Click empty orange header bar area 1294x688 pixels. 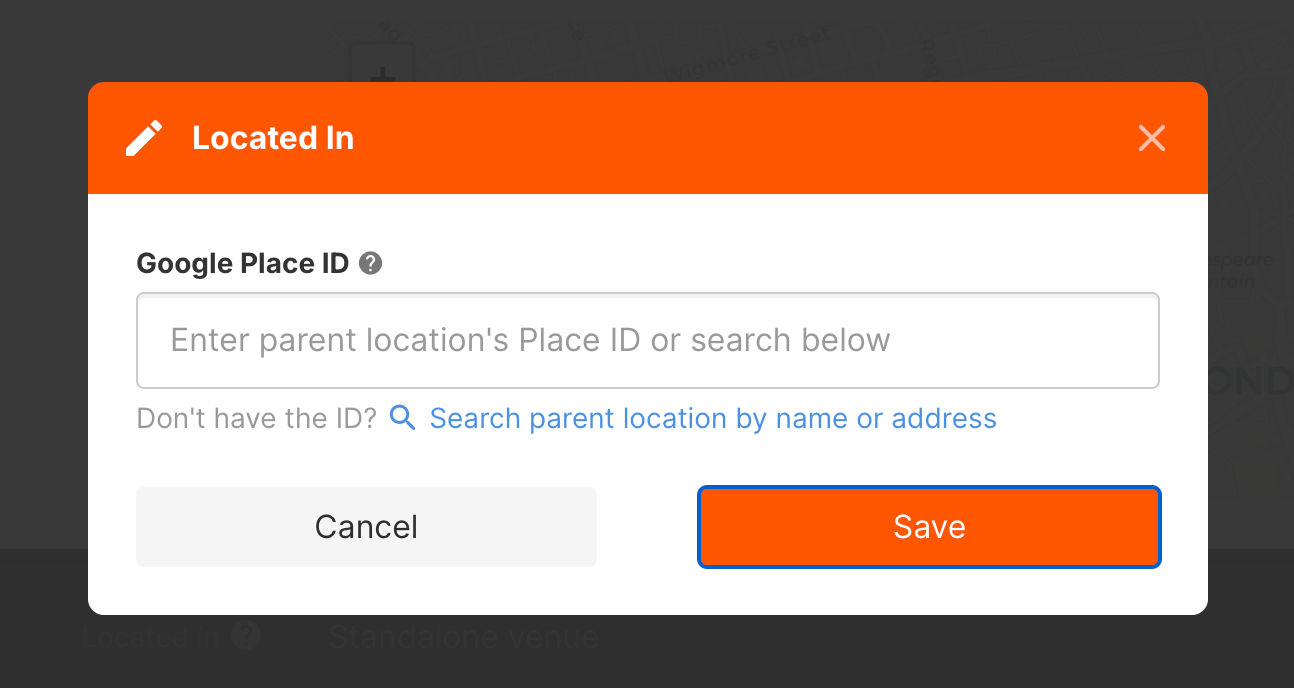pos(700,138)
